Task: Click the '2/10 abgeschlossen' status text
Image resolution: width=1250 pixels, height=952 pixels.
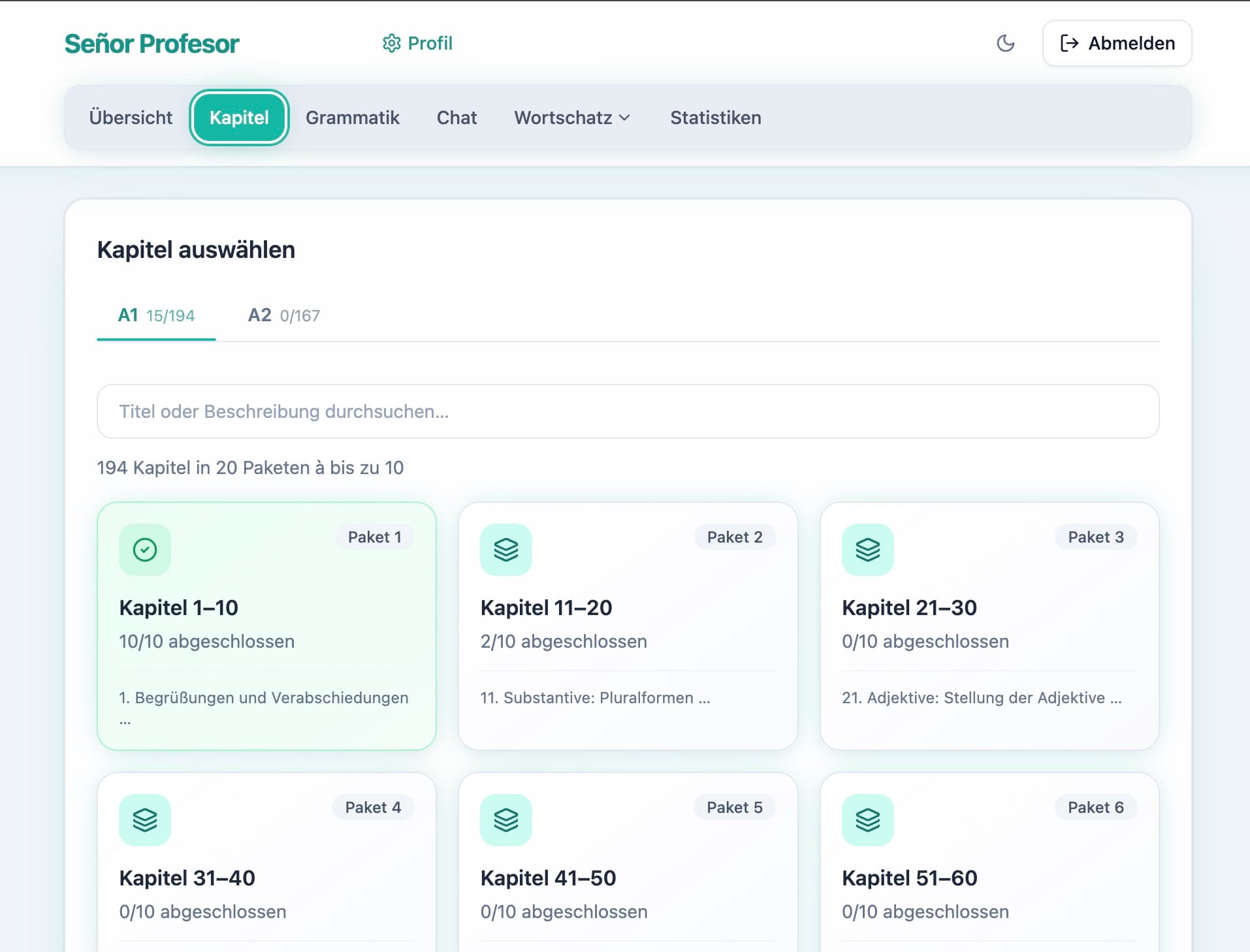Action: coord(564,641)
